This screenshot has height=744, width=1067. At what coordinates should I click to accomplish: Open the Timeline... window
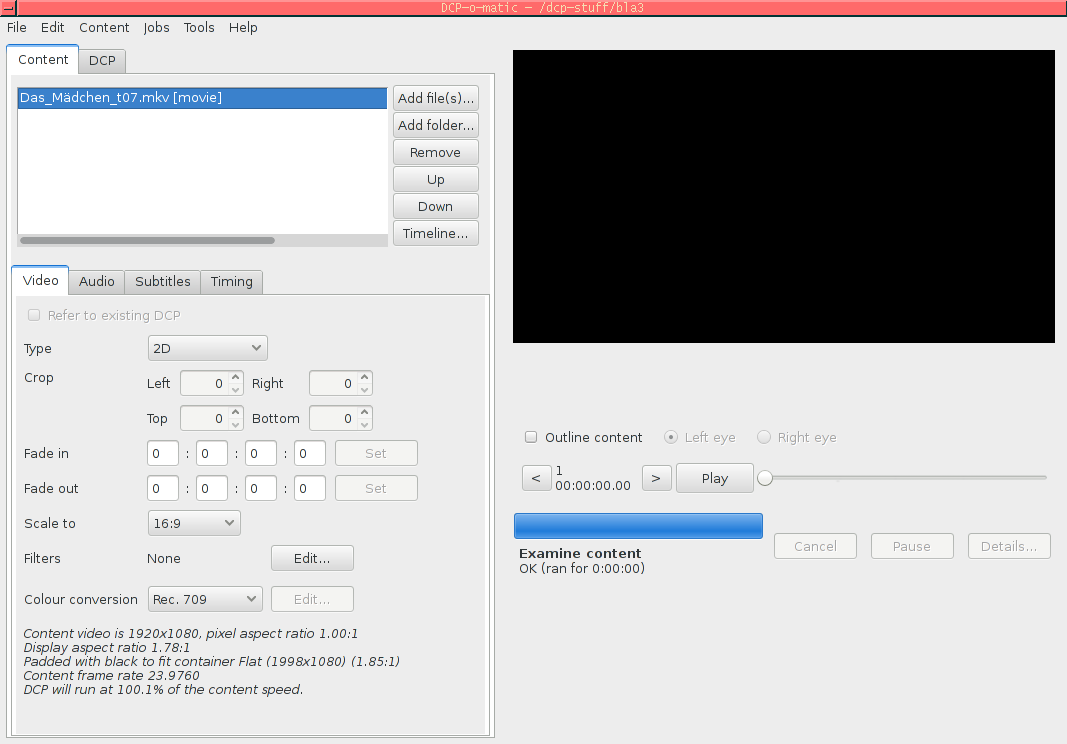(x=436, y=233)
